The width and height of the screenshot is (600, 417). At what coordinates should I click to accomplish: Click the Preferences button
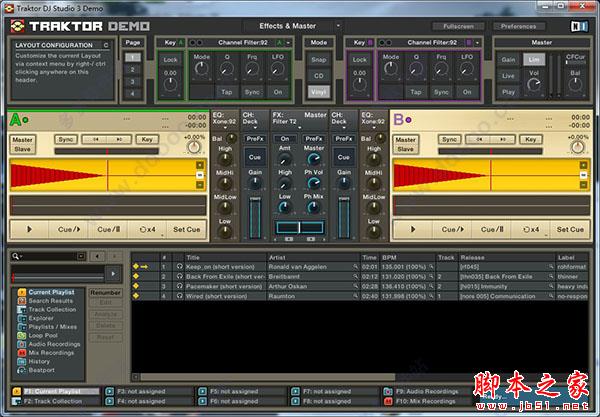[518, 26]
